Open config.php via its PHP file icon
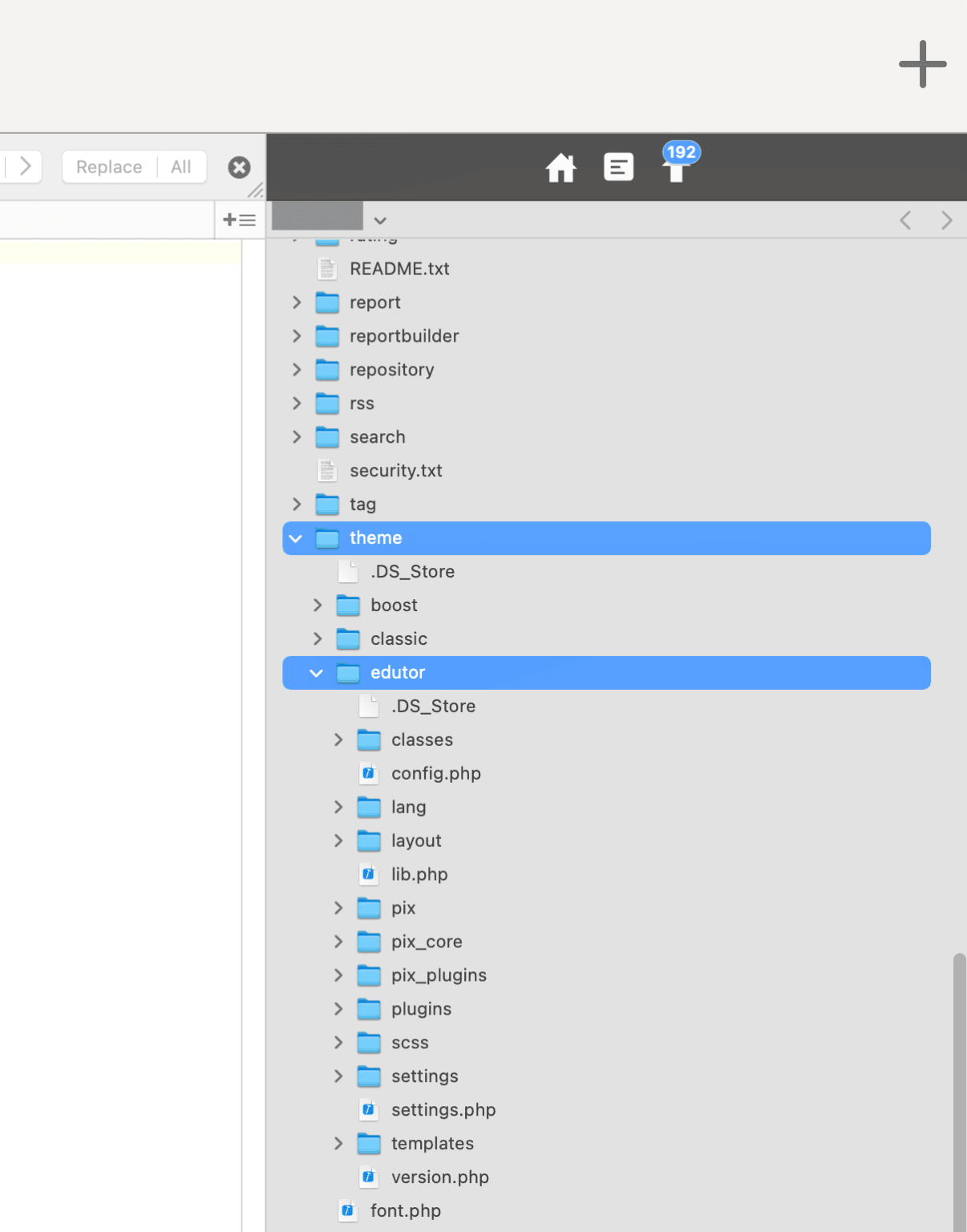Viewport: 967px width, 1232px height. pos(369,773)
